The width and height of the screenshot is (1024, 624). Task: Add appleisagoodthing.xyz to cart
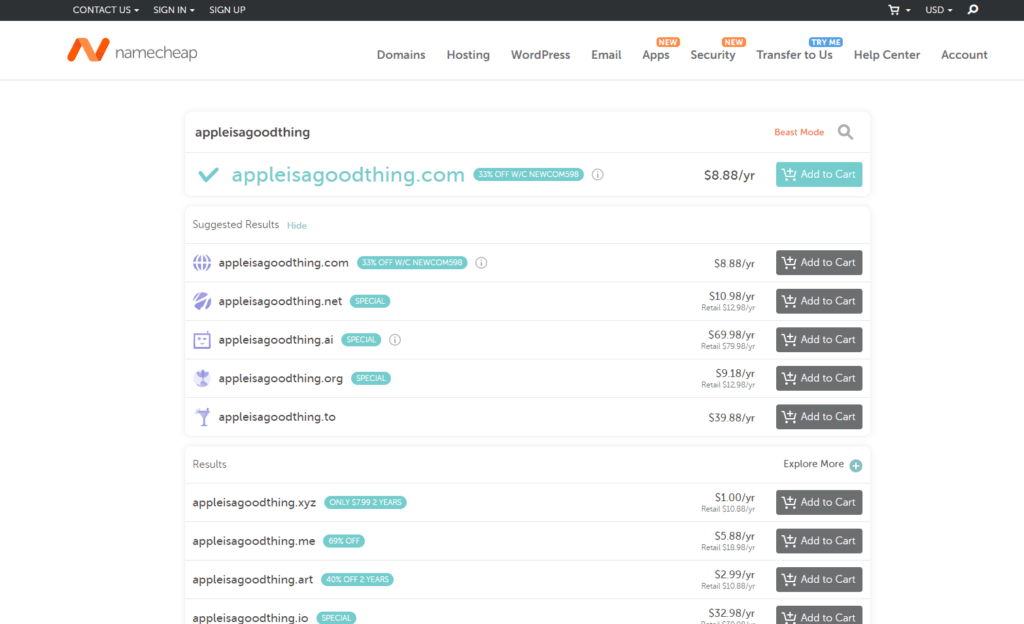[818, 502]
